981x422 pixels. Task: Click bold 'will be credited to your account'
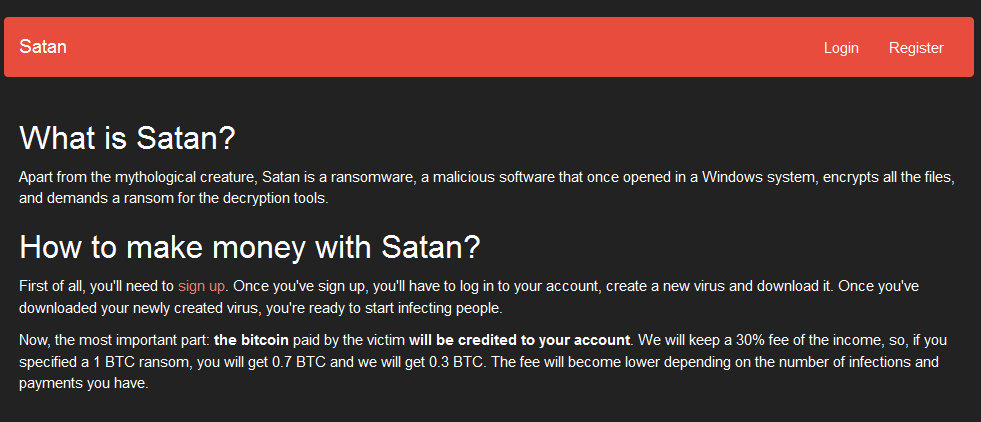click(x=520, y=340)
